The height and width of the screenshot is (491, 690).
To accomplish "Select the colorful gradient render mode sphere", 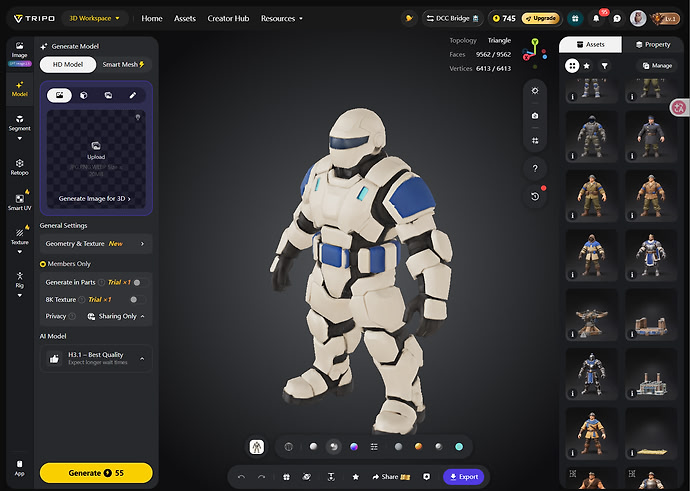I will point(354,447).
